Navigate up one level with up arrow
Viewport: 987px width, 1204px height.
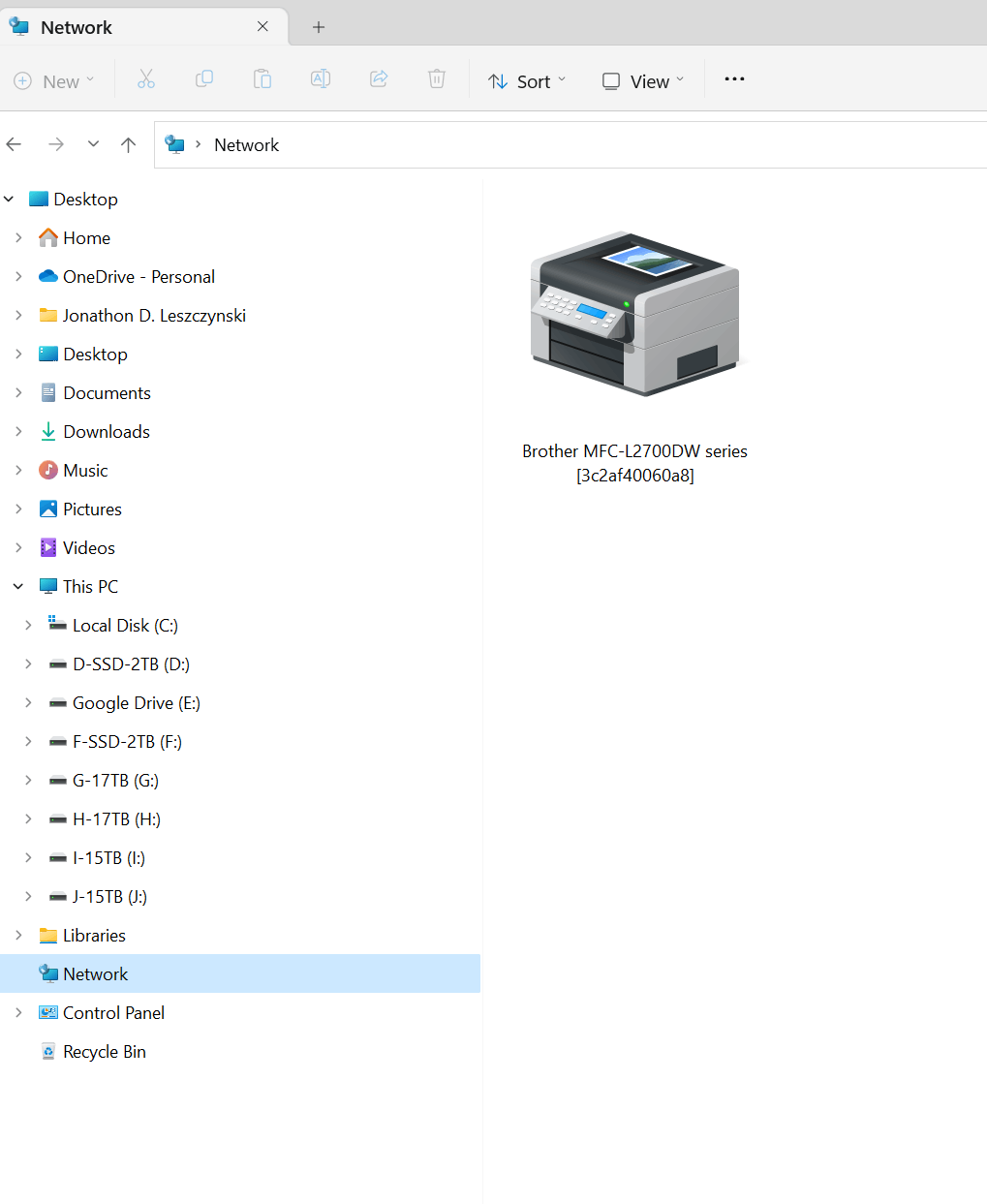pos(128,144)
